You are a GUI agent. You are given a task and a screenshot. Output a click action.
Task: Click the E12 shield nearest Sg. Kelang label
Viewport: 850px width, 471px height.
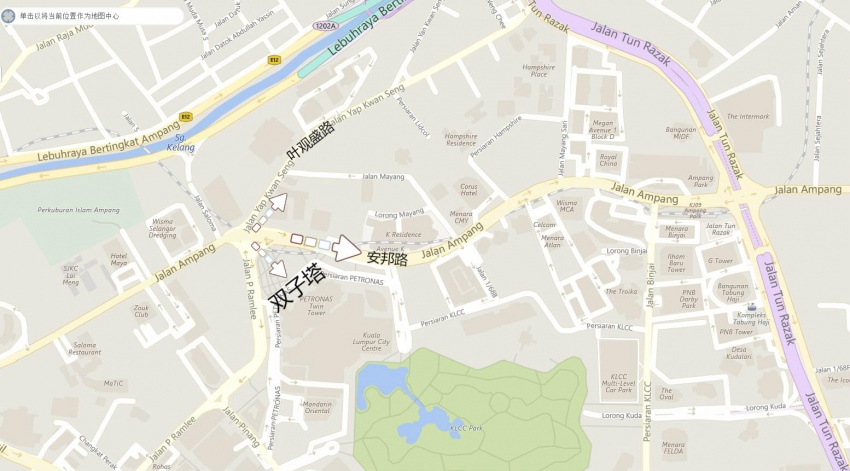(x=186, y=117)
